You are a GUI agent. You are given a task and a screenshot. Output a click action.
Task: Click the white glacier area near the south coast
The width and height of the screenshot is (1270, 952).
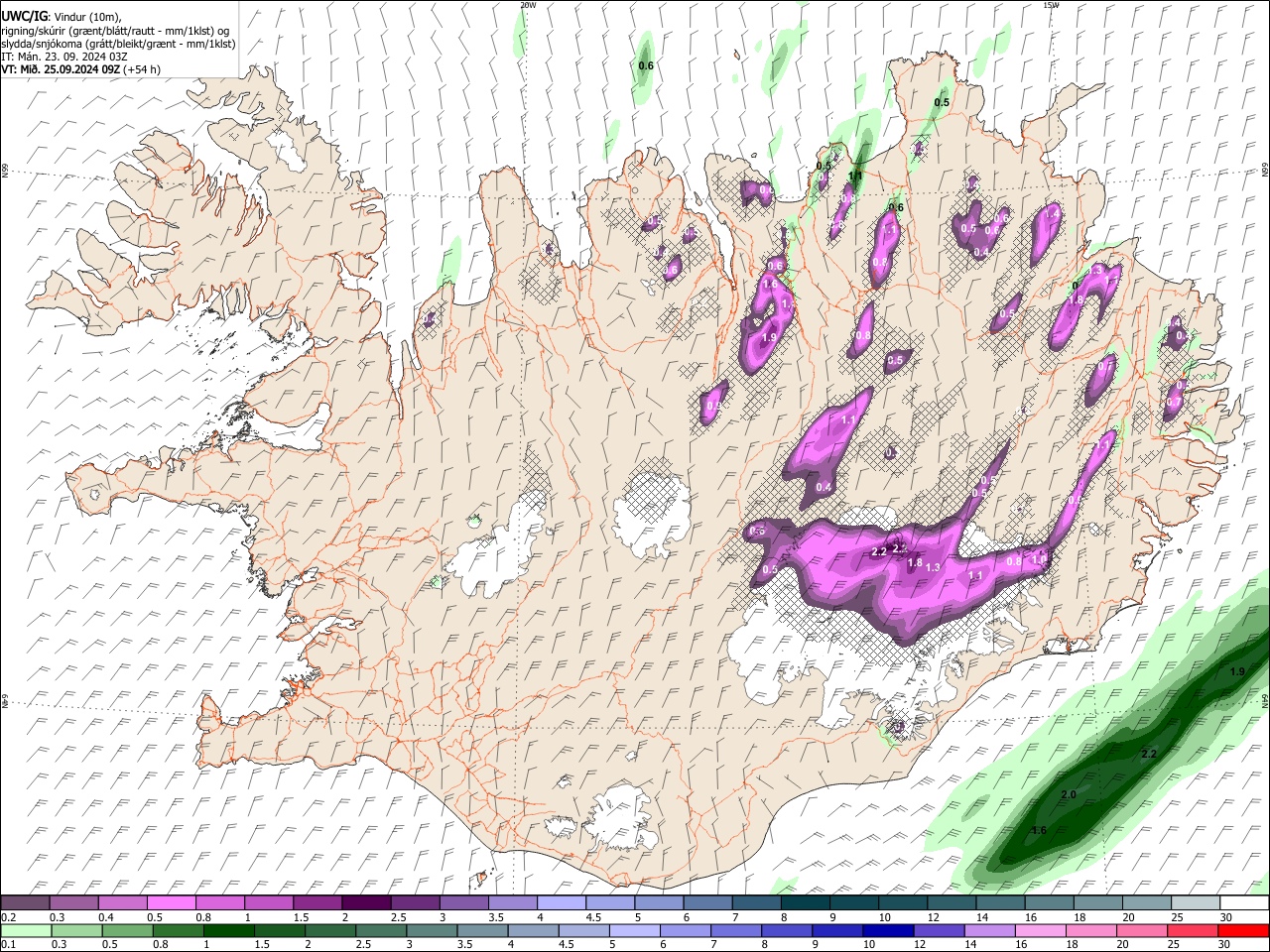[622, 816]
